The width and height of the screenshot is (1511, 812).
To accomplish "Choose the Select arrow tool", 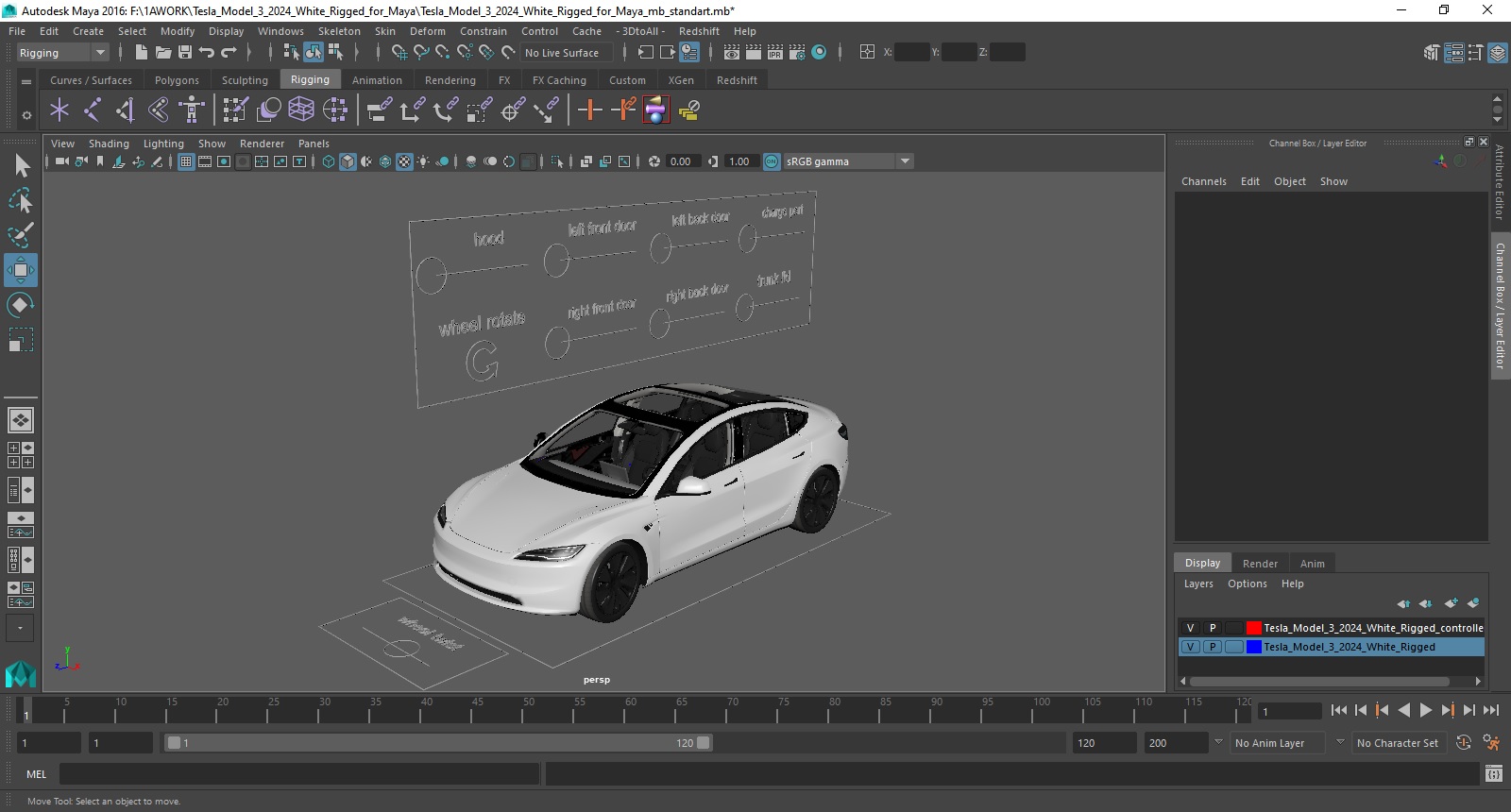I will coord(21,166).
